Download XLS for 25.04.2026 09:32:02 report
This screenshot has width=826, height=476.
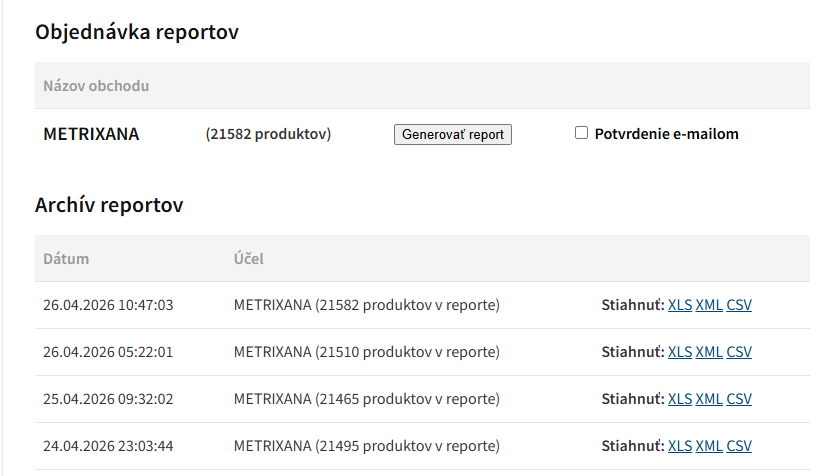679,399
